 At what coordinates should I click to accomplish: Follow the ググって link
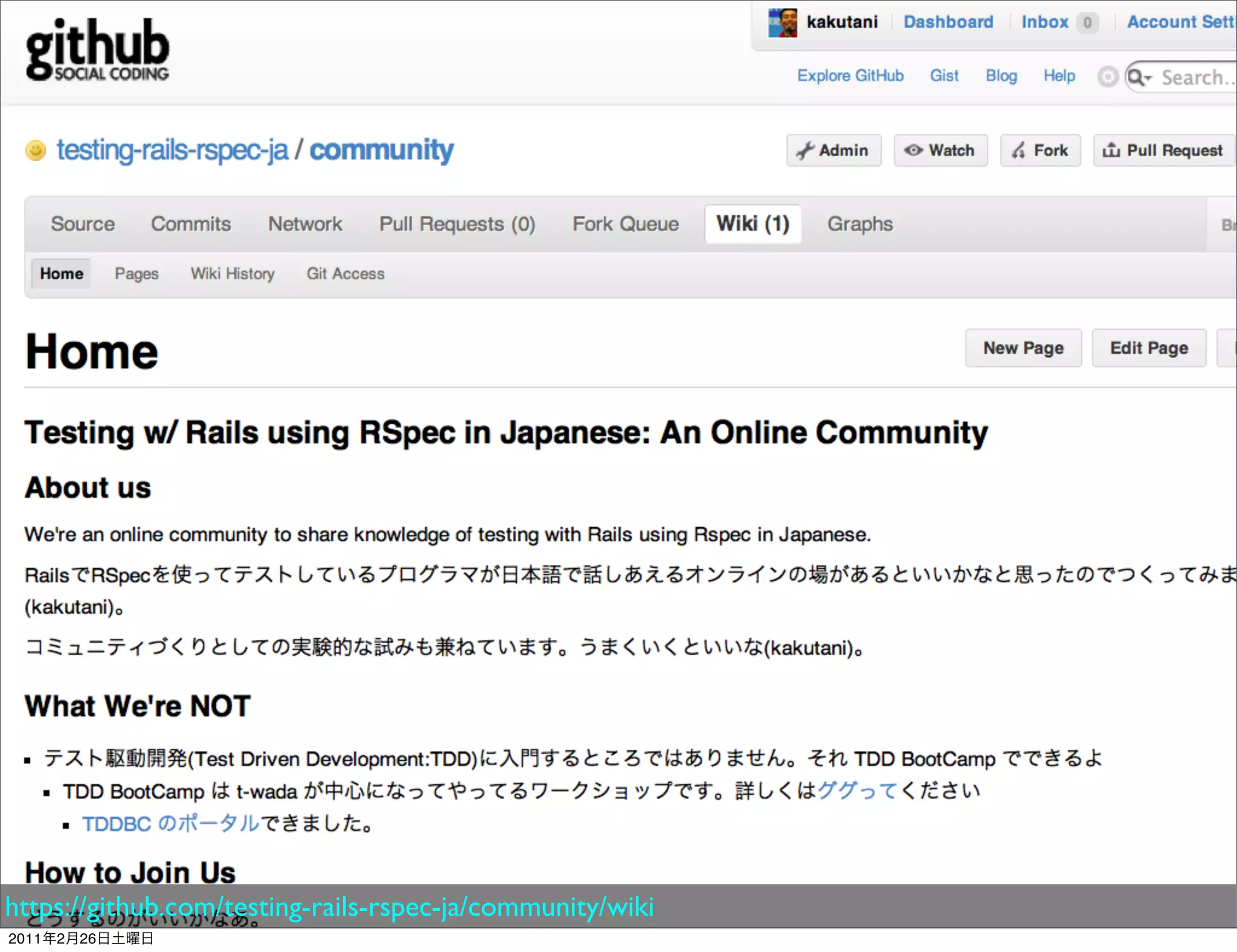pos(857,791)
